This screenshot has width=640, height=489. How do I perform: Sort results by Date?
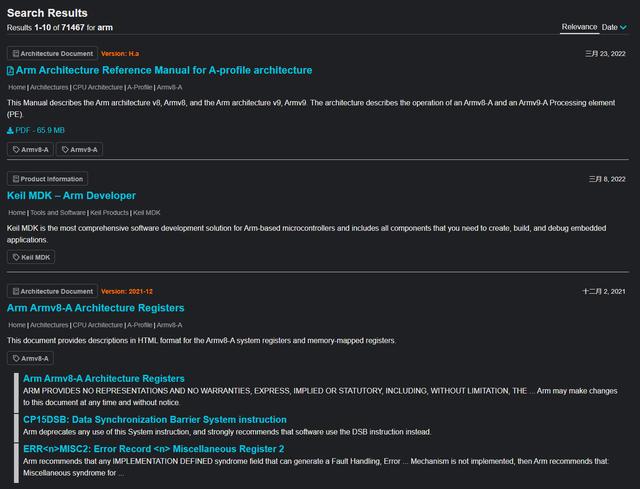pyautogui.click(x=609, y=27)
